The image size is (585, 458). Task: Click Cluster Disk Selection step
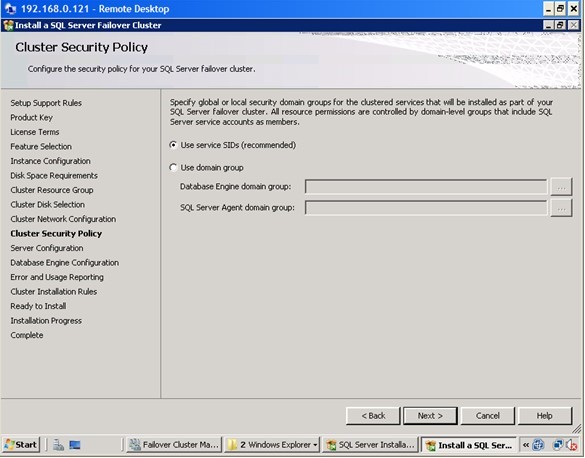coord(48,205)
